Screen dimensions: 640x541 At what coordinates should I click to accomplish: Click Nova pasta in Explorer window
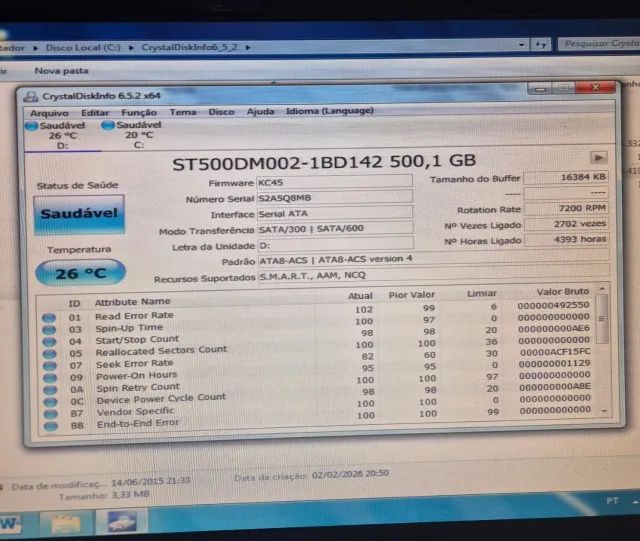(x=61, y=71)
